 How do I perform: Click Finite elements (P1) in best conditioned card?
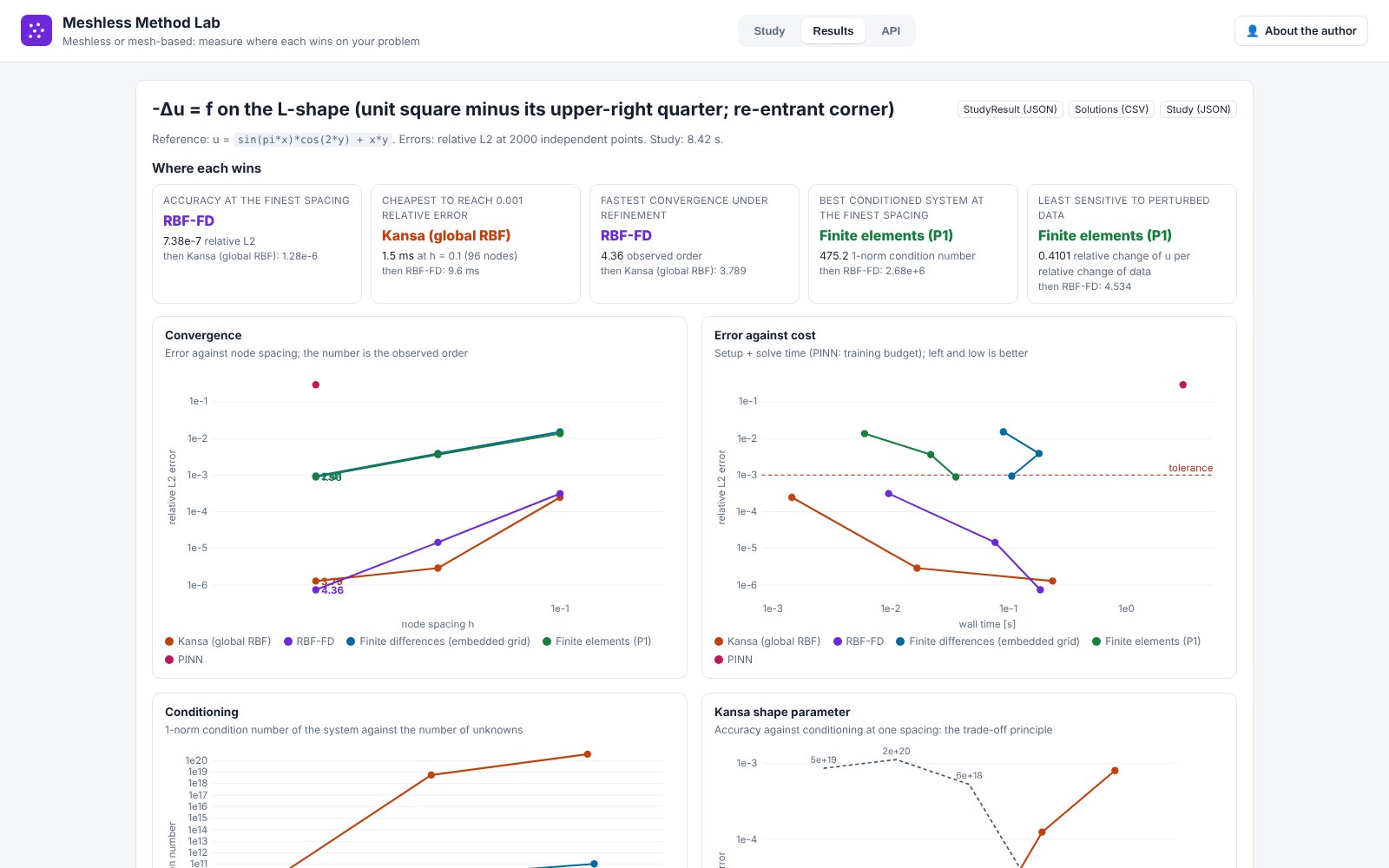pos(886,235)
